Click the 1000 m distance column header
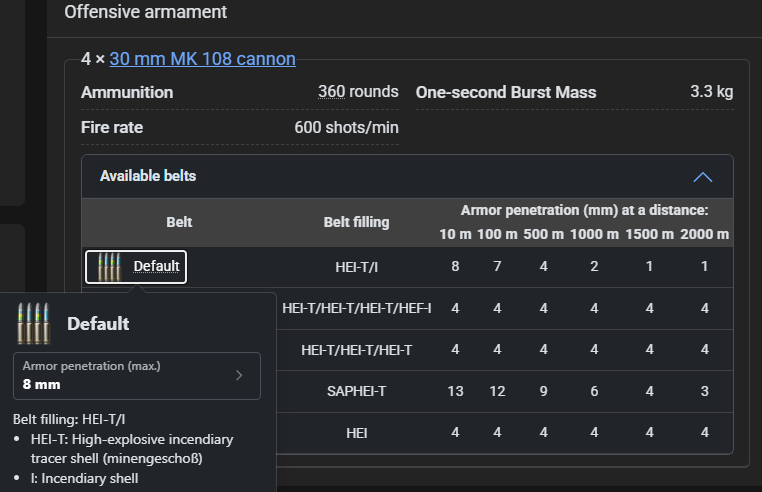This screenshot has height=492, width=762. pyautogui.click(x=594, y=234)
